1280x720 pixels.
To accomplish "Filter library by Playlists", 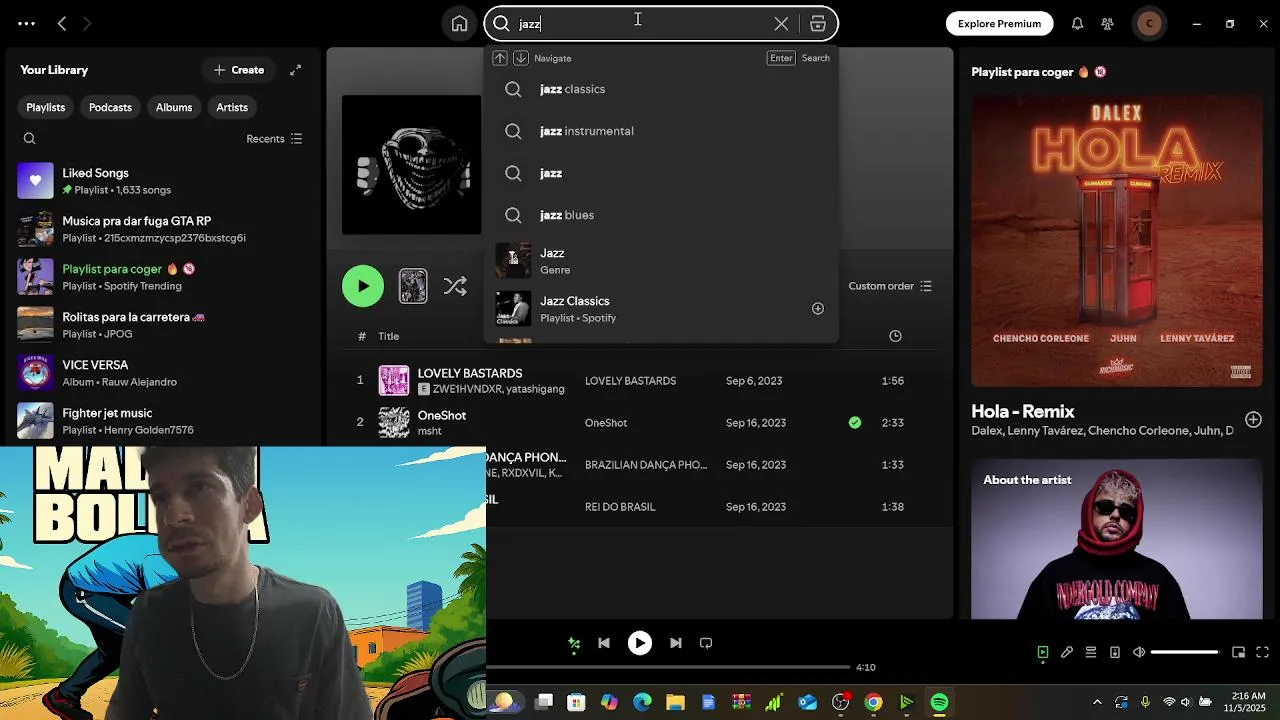I will tap(46, 107).
